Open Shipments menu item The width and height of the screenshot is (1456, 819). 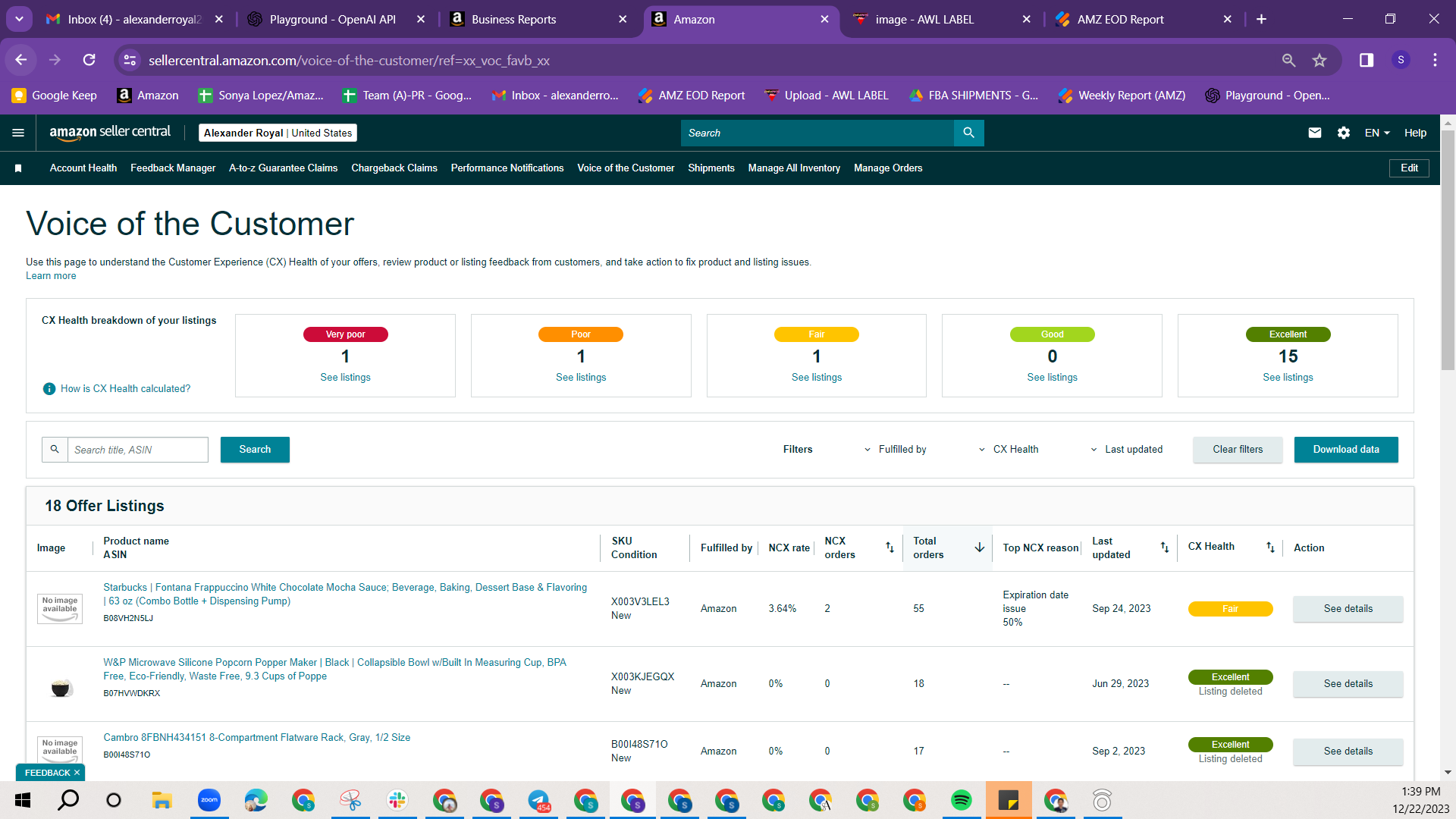point(711,168)
